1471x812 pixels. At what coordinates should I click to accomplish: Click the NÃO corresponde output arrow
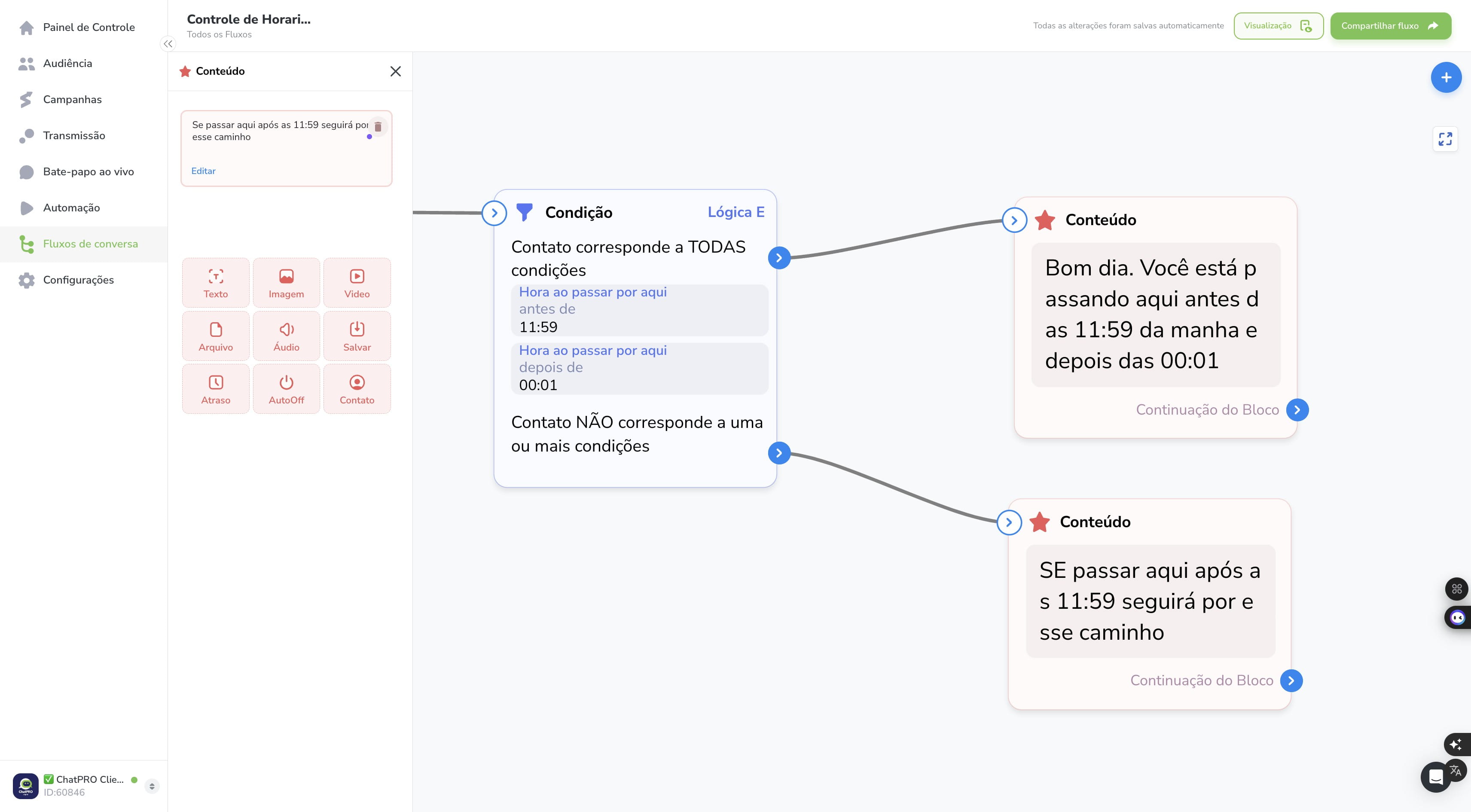tap(779, 453)
